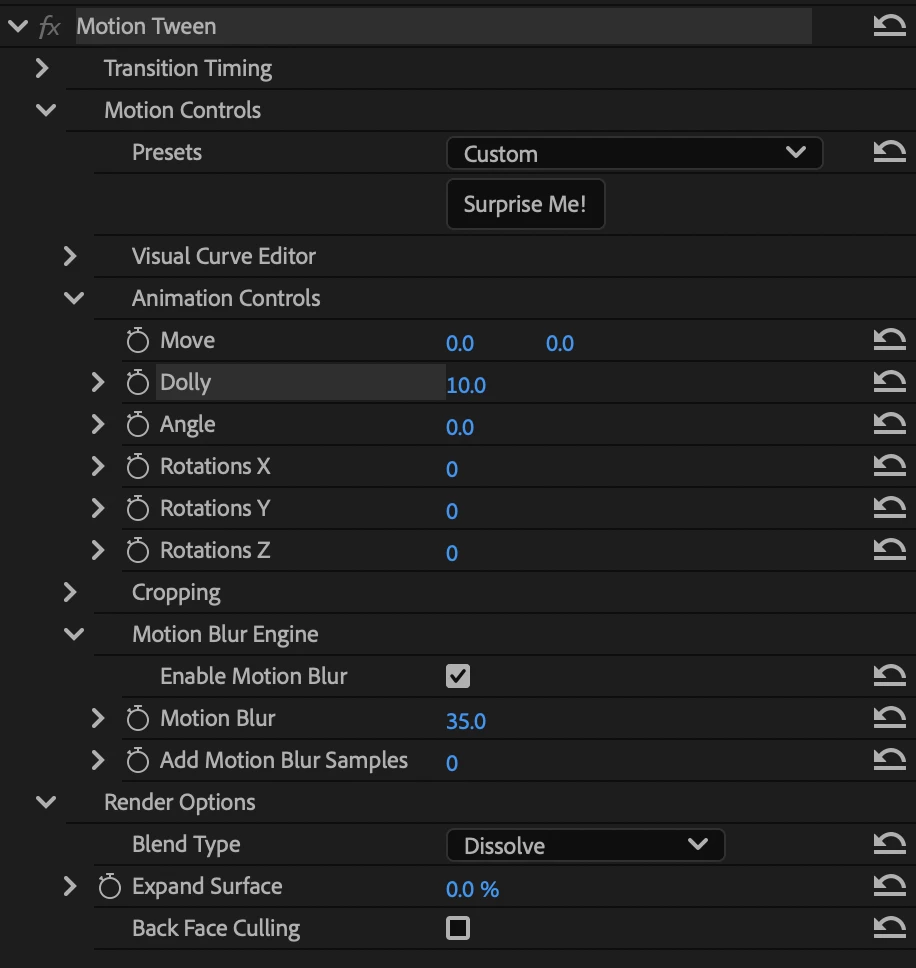
Task: Toggle animation stopwatch for Angle
Action: [x=138, y=424]
